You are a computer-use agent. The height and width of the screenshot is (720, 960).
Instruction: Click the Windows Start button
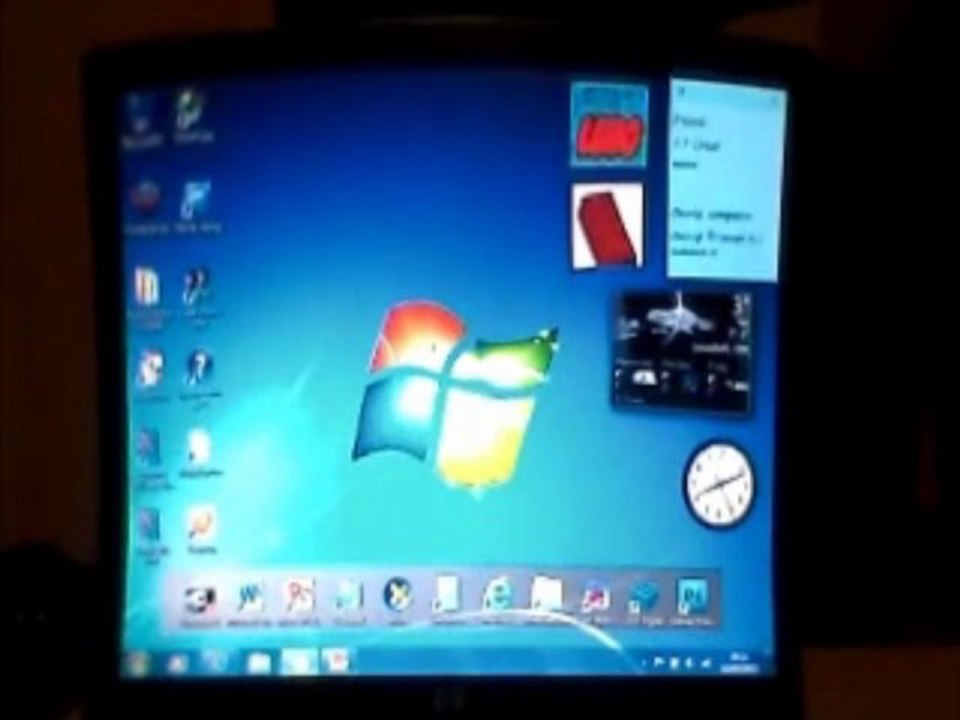coord(137,664)
